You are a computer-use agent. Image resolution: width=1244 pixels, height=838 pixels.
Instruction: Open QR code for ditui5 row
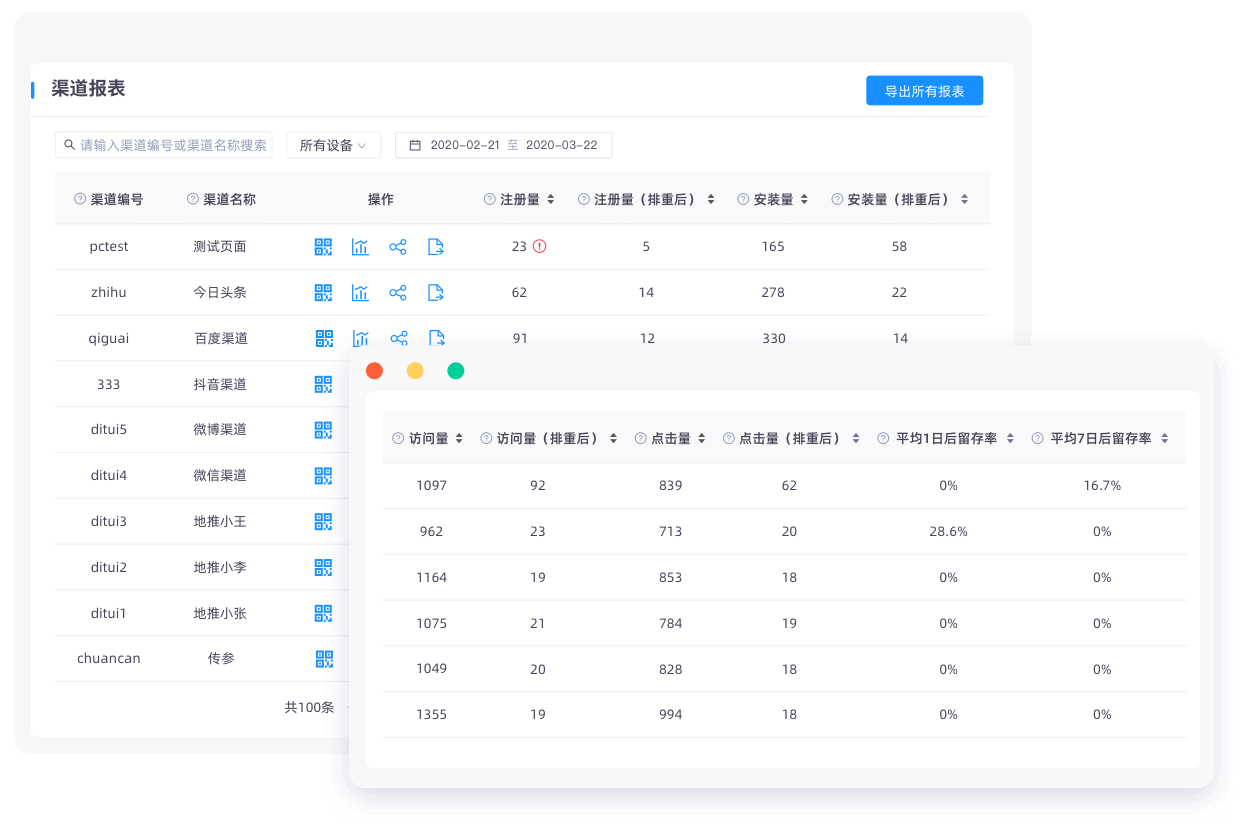coord(323,430)
